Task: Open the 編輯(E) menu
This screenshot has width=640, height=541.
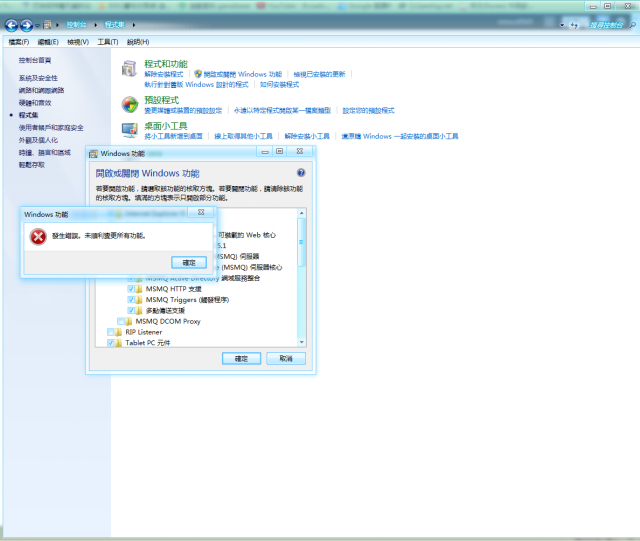Action: click(48, 42)
